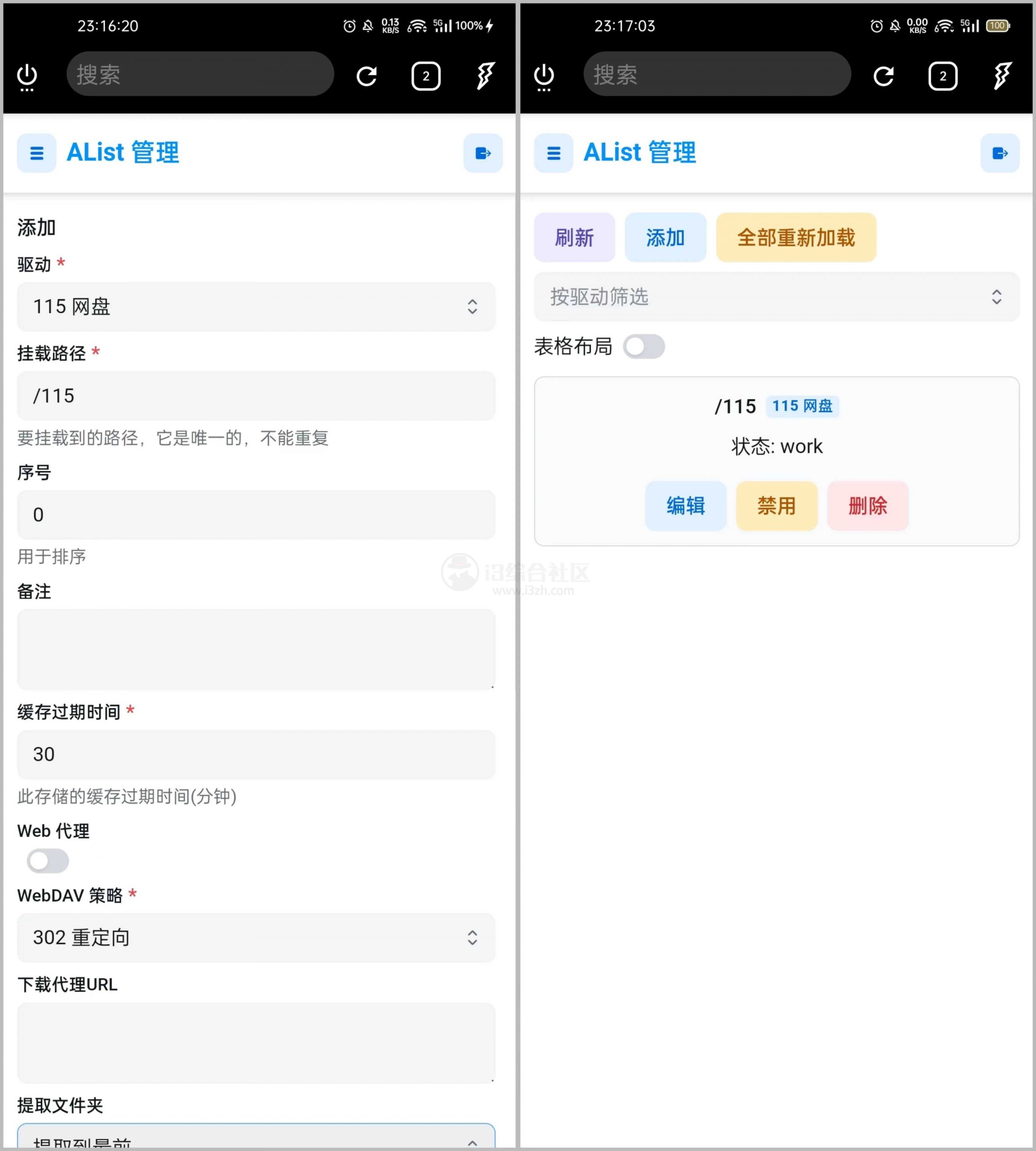Image resolution: width=1036 pixels, height=1151 pixels.
Task: Tap the power icon in right browser toolbar
Action: [x=544, y=77]
